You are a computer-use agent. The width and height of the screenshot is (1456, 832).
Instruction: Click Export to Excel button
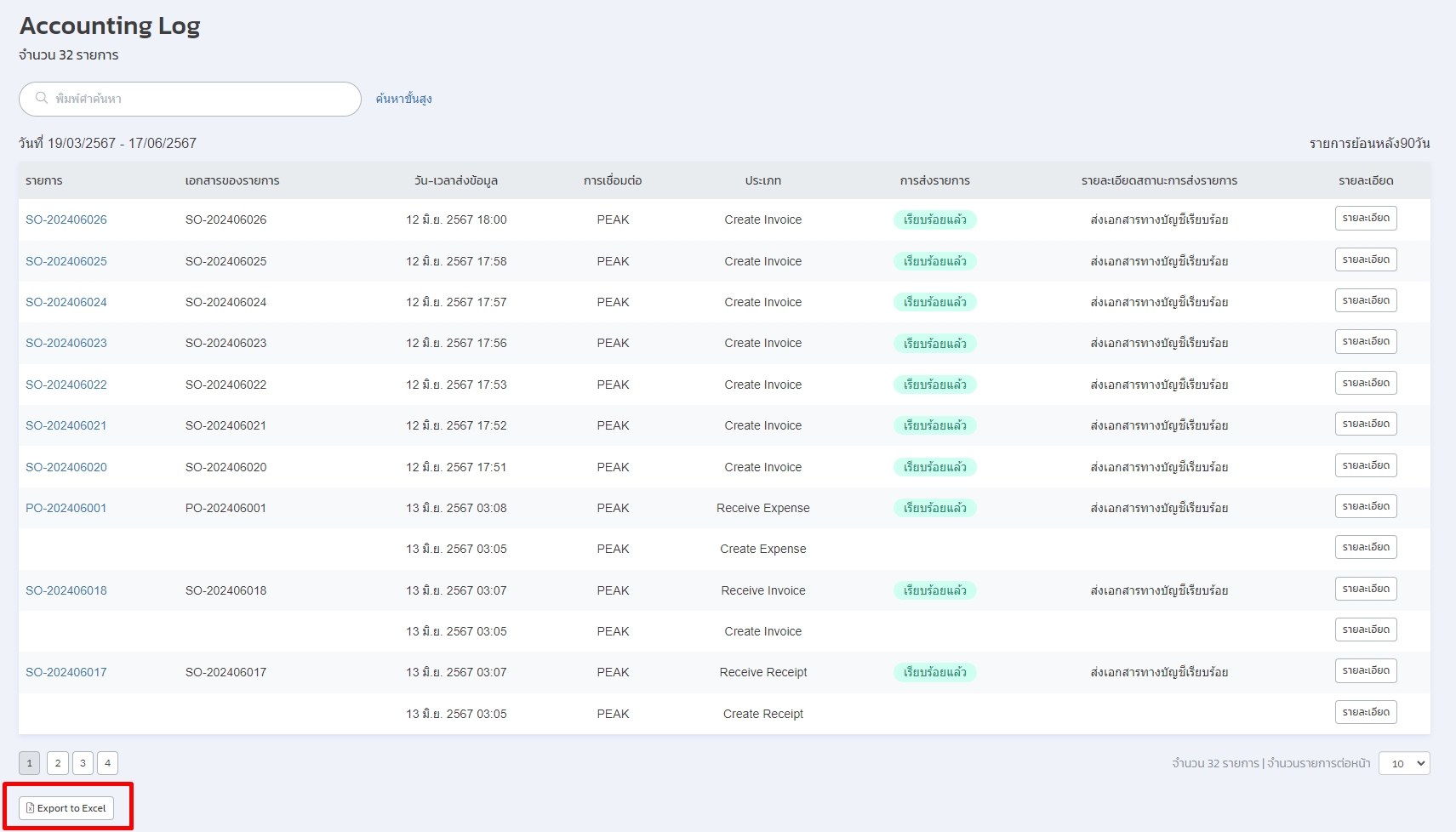coord(66,808)
